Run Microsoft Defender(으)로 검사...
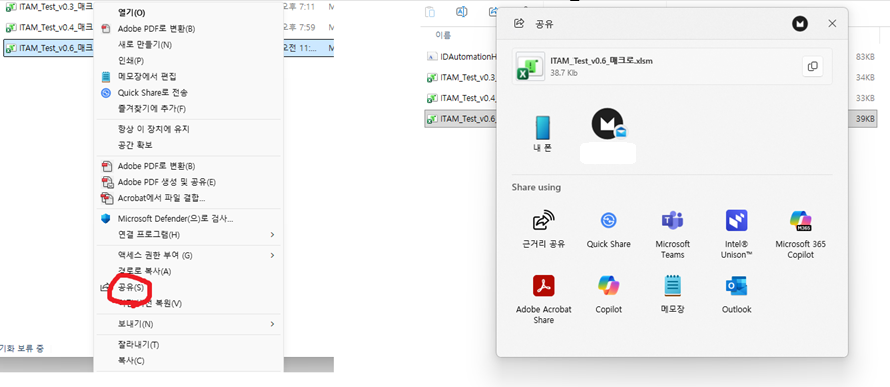 pos(175,218)
